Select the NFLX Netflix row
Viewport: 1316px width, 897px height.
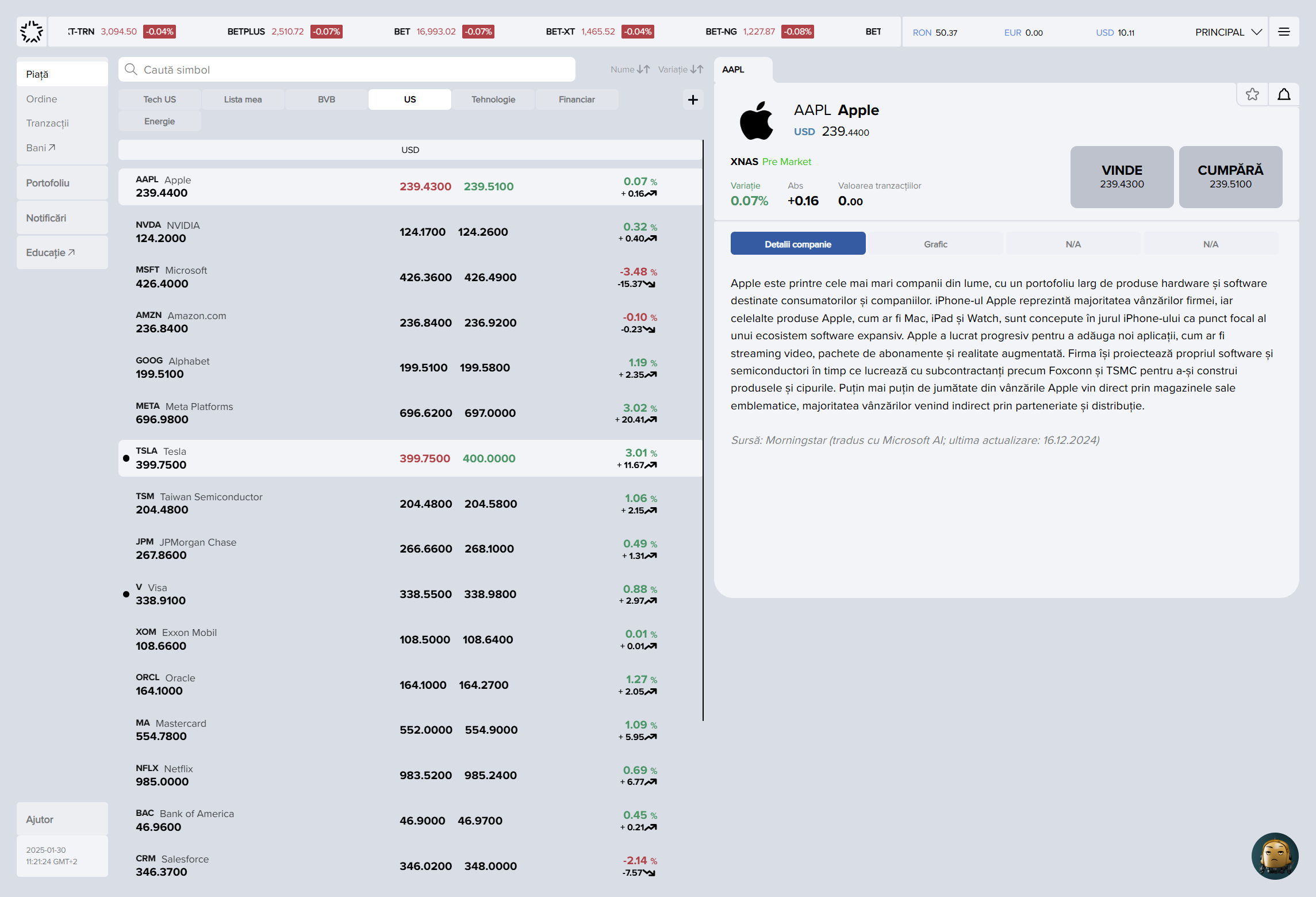point(410,775)
